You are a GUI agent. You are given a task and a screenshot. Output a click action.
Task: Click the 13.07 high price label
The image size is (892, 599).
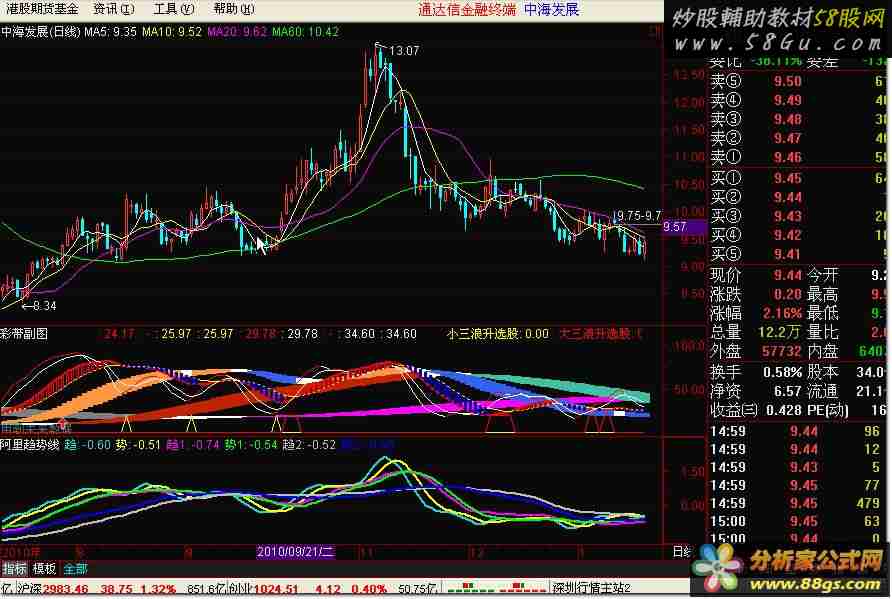[404, 51]
